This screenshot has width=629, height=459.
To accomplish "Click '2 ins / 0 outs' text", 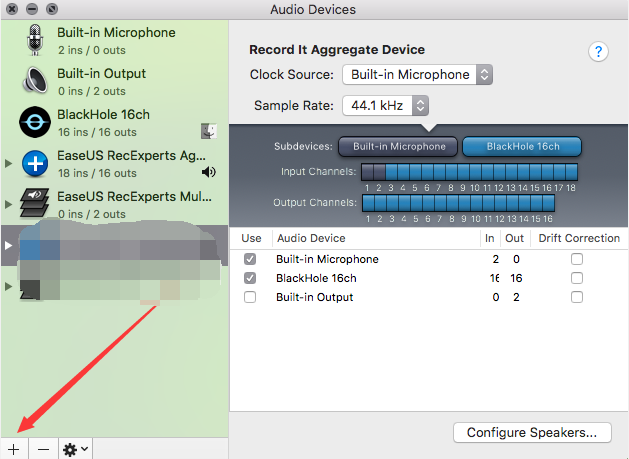I will 92,50.
